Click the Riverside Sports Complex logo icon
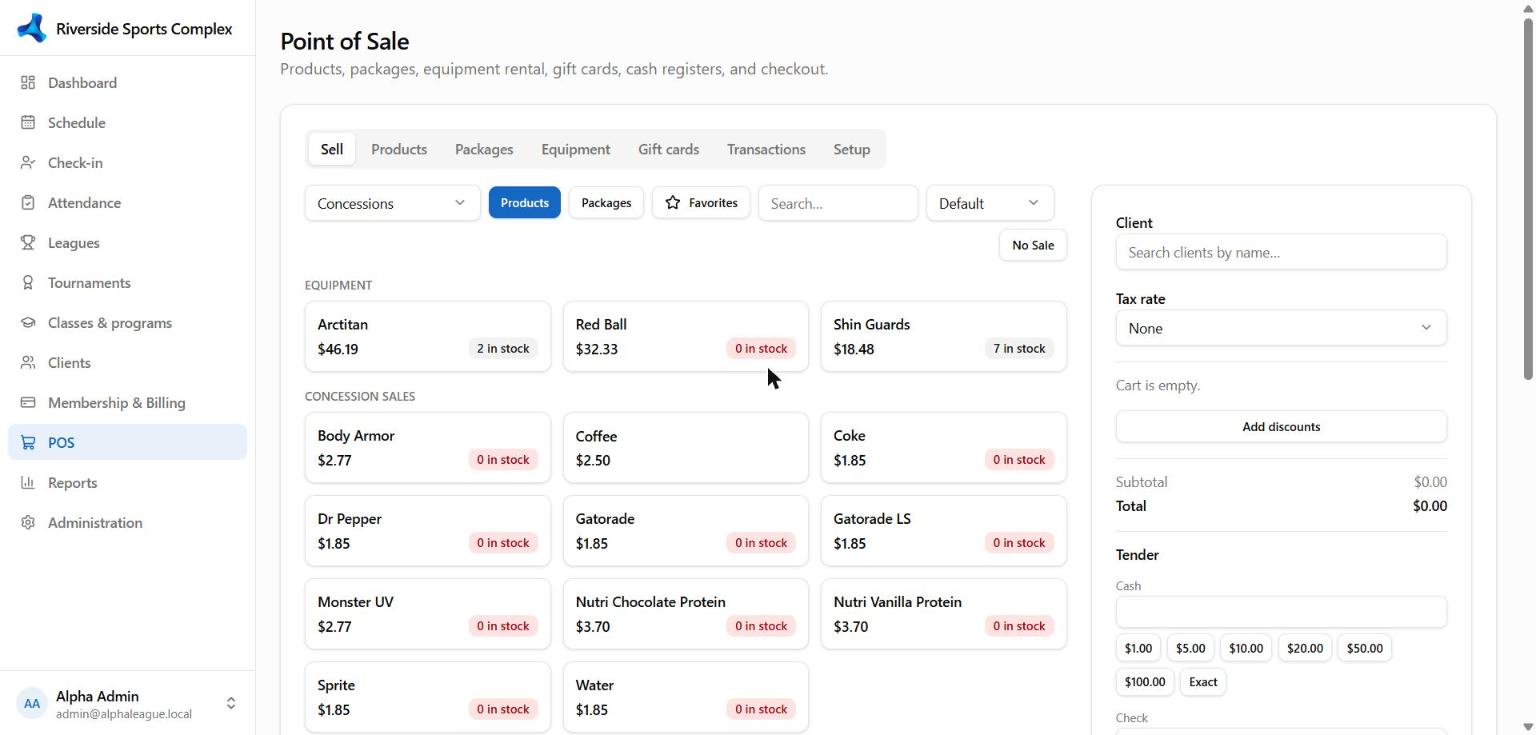 [32, 28]
